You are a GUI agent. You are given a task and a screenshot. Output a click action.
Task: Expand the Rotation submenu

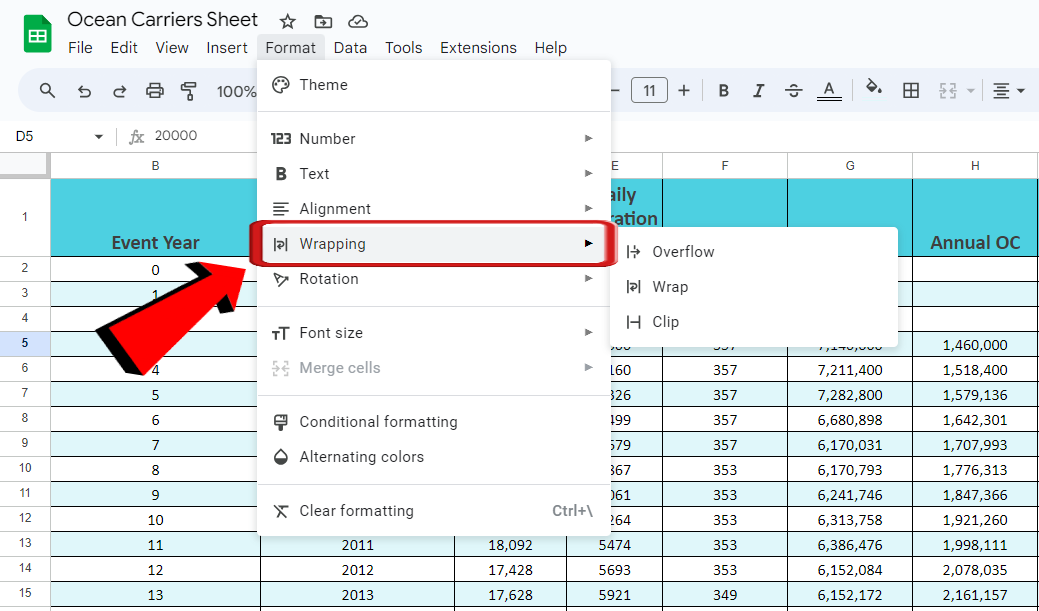coord(330,278)
